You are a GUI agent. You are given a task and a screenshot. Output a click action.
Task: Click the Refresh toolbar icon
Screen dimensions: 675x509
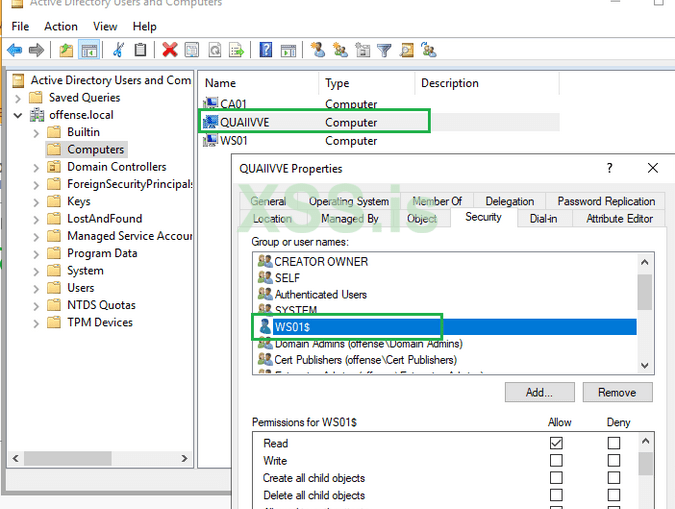214,50
